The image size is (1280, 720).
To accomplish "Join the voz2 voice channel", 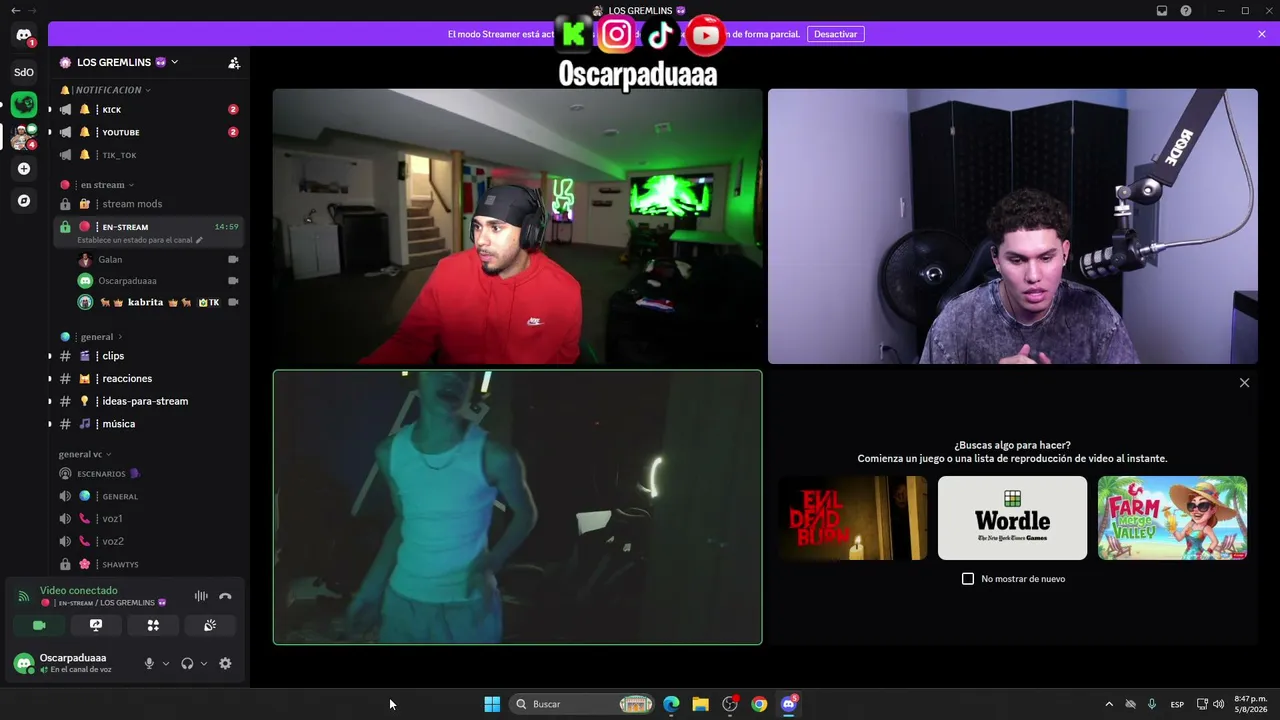I will point(149,541).
